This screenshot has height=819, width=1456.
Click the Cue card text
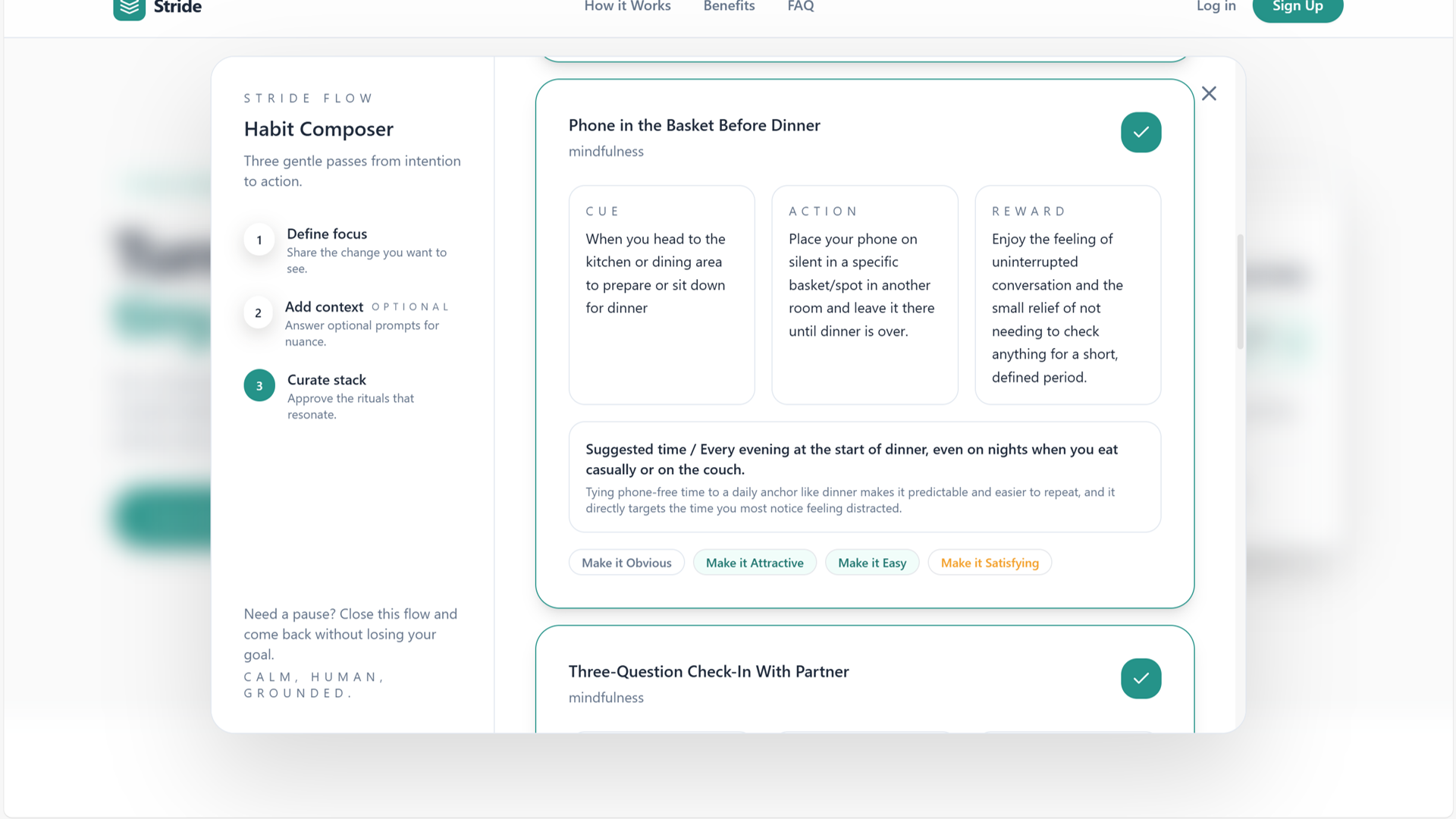(655, 274)
